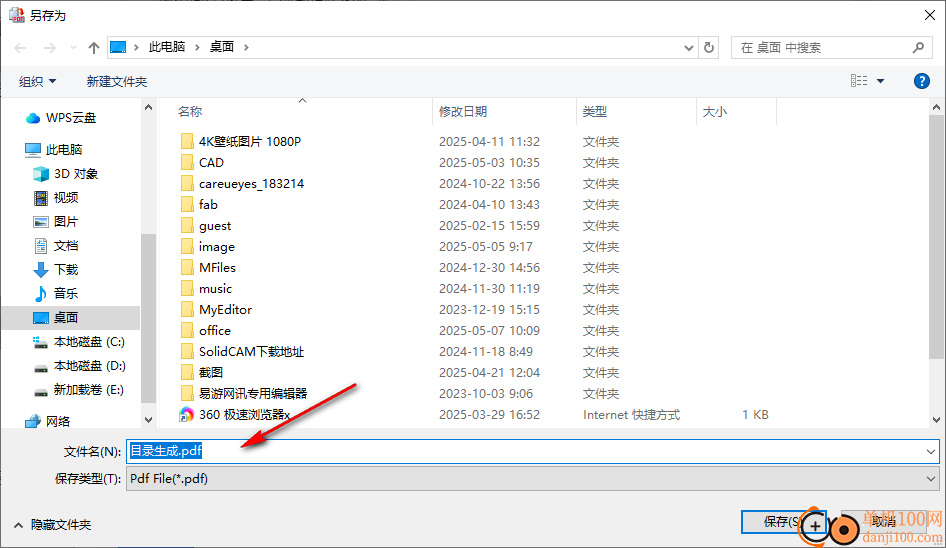
Task: Collapse folders with 隐藏文件夹
Action: (52, 525)
